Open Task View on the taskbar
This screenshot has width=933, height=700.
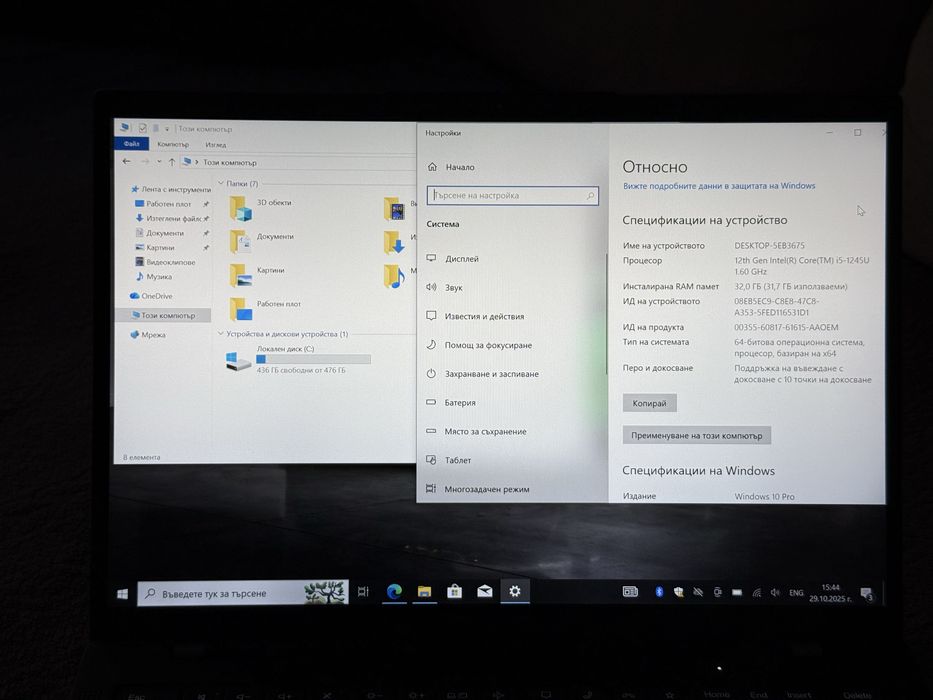click(x=363, y=592)
